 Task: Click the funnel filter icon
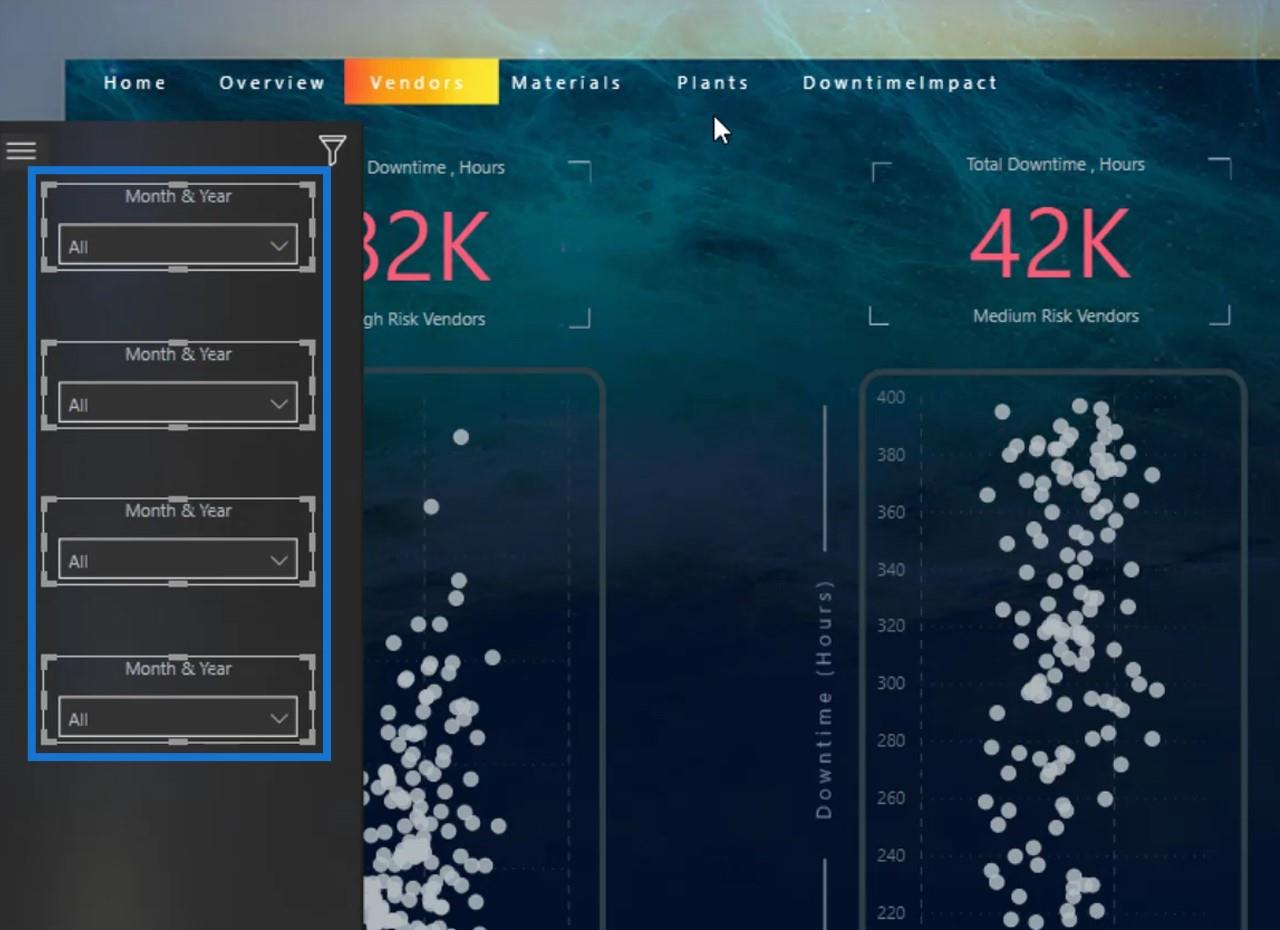[x=332, y=150]
